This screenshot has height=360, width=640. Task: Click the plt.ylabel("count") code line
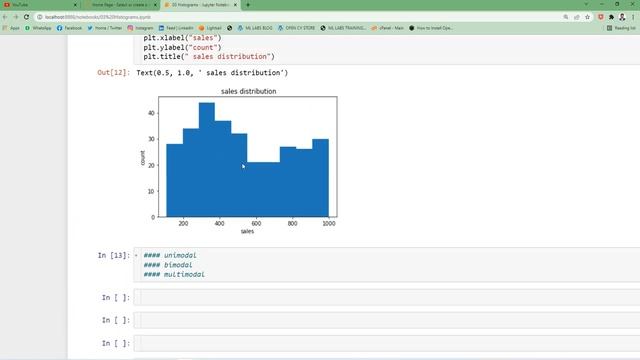(x=182, y=47)
